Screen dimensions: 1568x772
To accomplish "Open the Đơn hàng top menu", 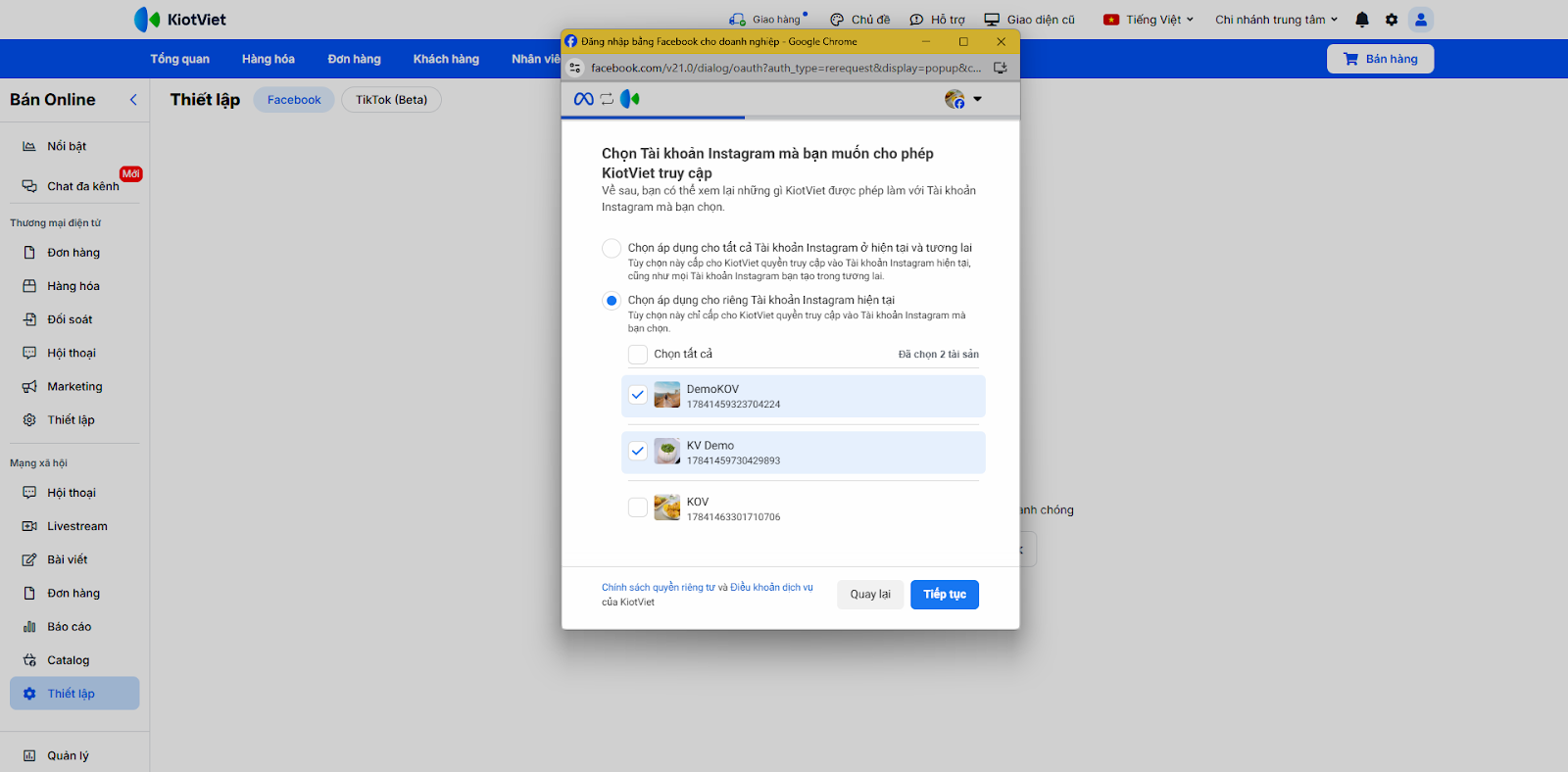I will (x=354, y=59).
